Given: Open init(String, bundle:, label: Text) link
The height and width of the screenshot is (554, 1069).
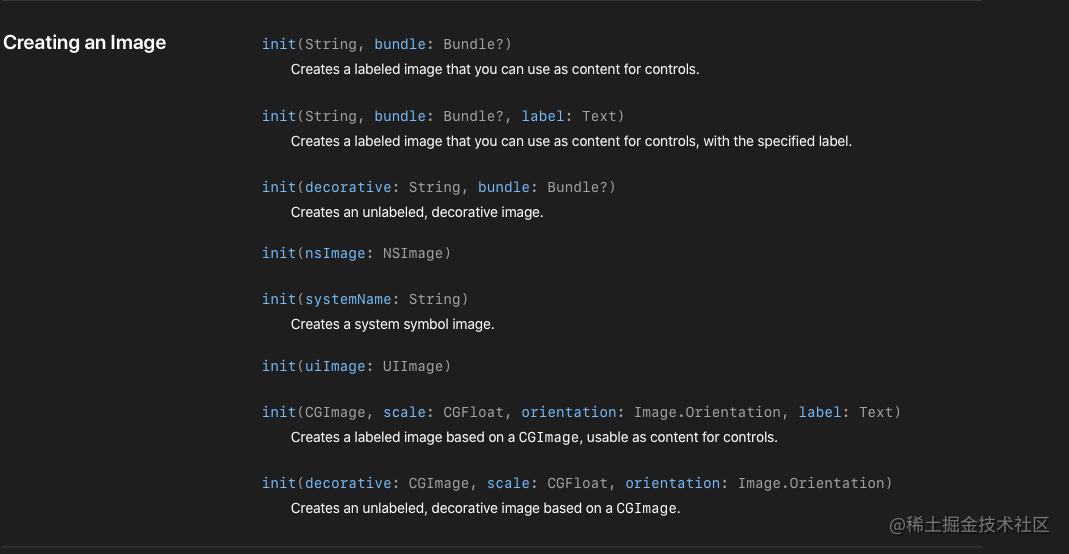Looking at the screenshot, I should pos(443,117).
